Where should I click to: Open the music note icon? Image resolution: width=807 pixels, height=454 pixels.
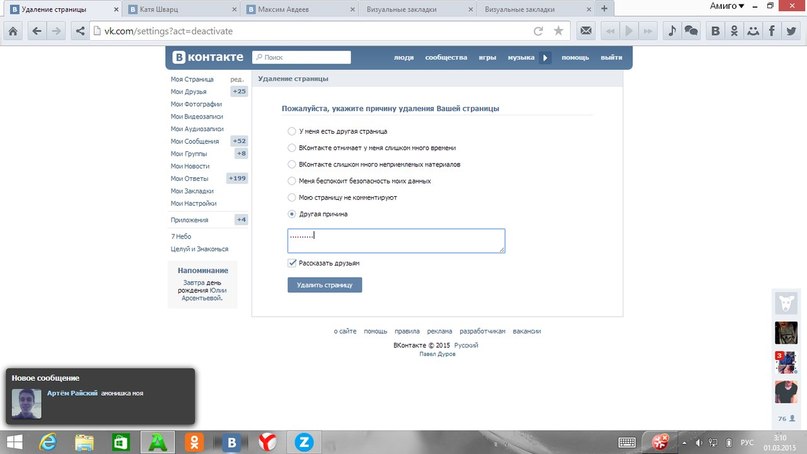672,31
